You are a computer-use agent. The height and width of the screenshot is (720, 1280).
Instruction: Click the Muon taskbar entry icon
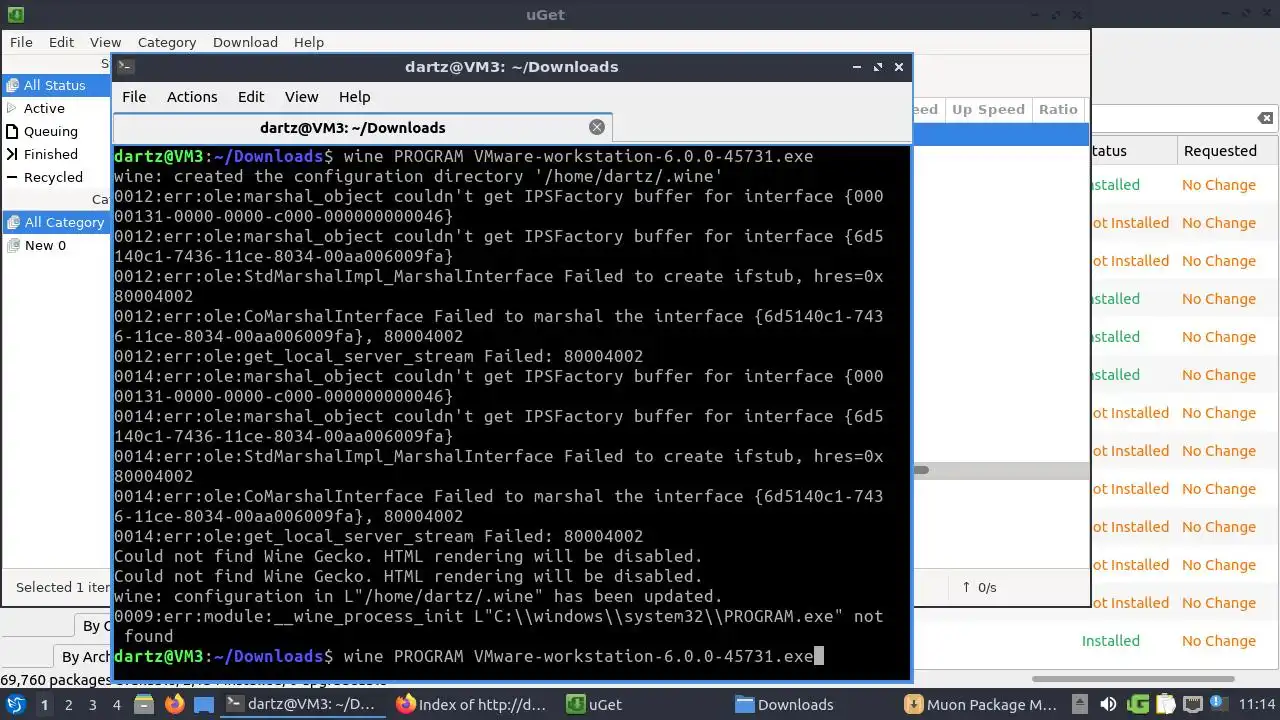[x=913, y=704]
